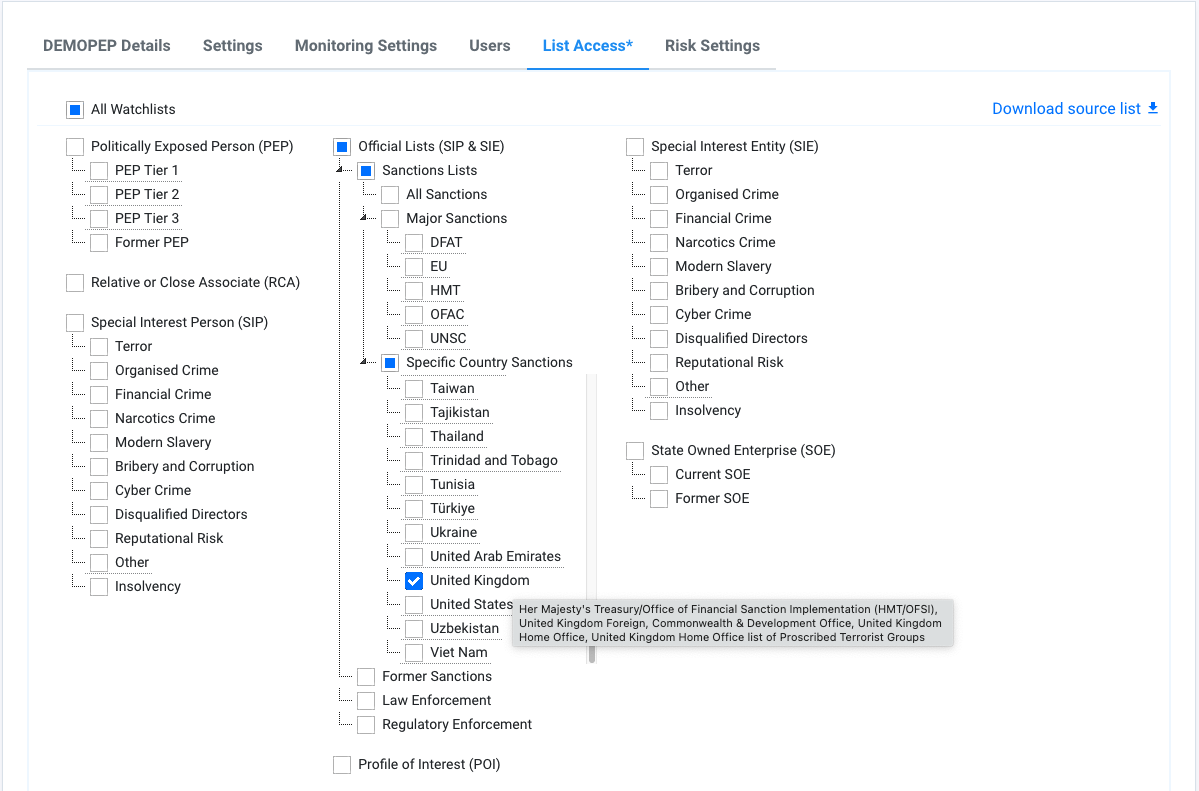Select the Ukraine country sanctions checkbox
1199x791 pixels.
coord(414,533)
